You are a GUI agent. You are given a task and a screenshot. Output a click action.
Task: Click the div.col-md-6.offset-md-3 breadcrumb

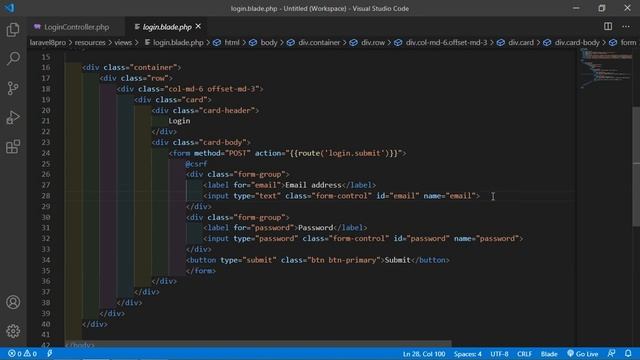441,42
